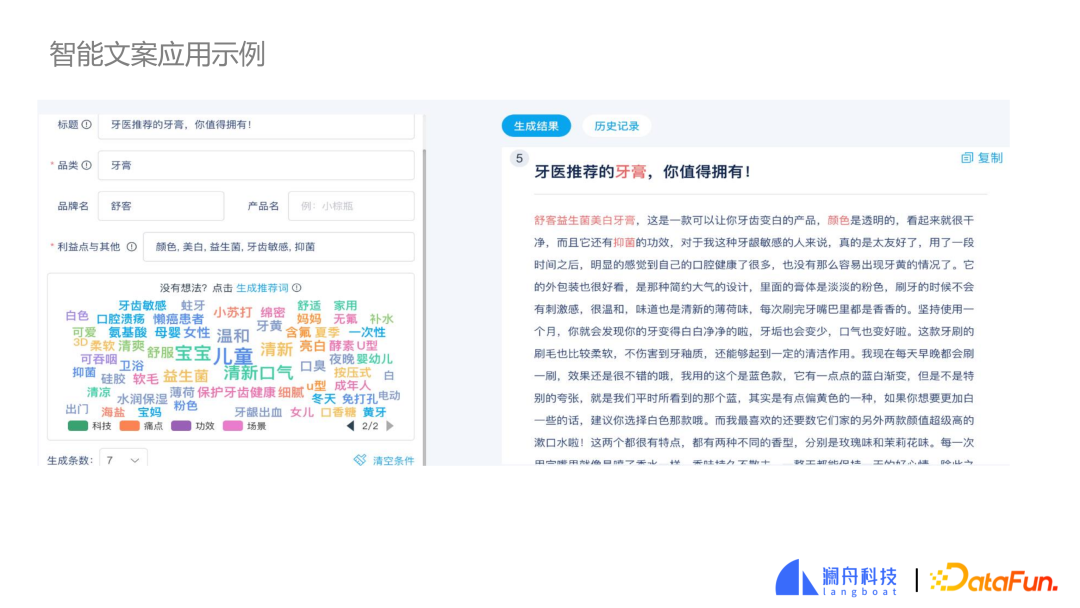This screenshot has height=608, width=1080.
Task: Click the 复制 text button
Action: point(990,158)
